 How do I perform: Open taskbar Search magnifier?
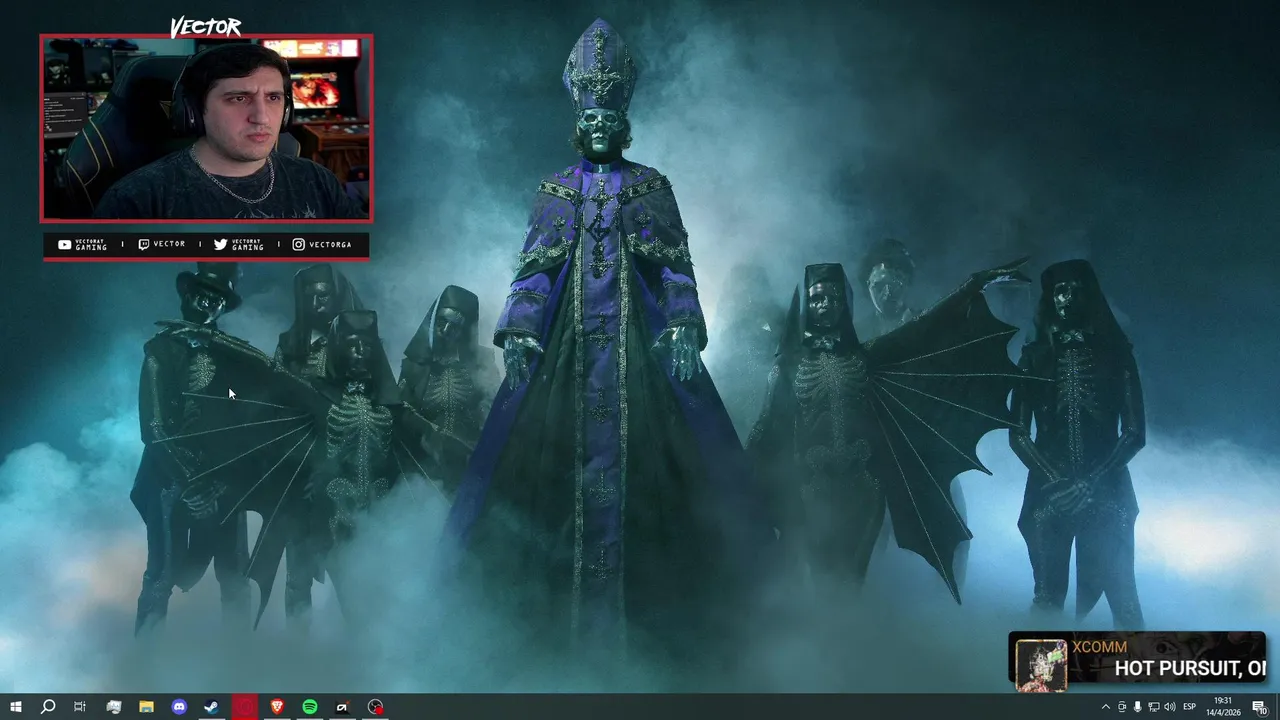coord(47,707)
